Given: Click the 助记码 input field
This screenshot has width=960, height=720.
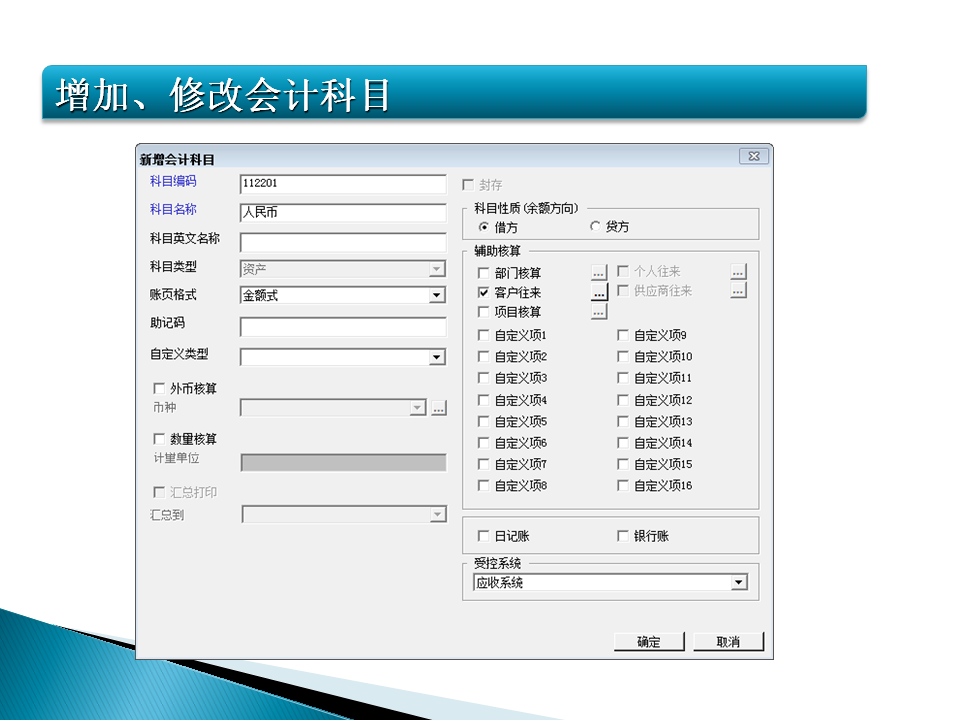Looking at the screenshot, I should point(343,327).
